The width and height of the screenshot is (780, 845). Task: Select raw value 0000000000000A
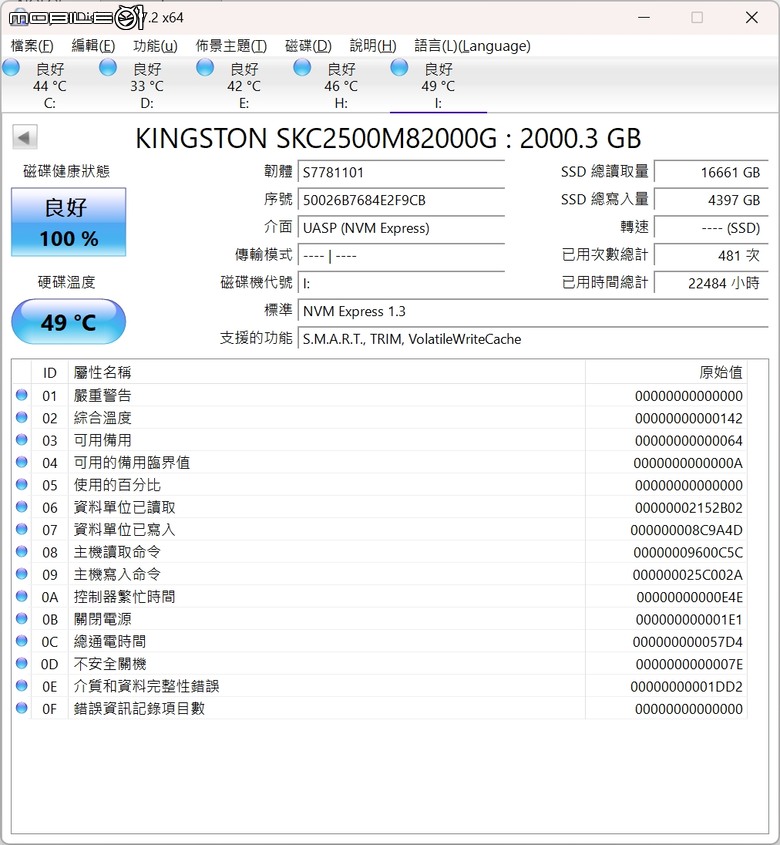click(688, 463)
